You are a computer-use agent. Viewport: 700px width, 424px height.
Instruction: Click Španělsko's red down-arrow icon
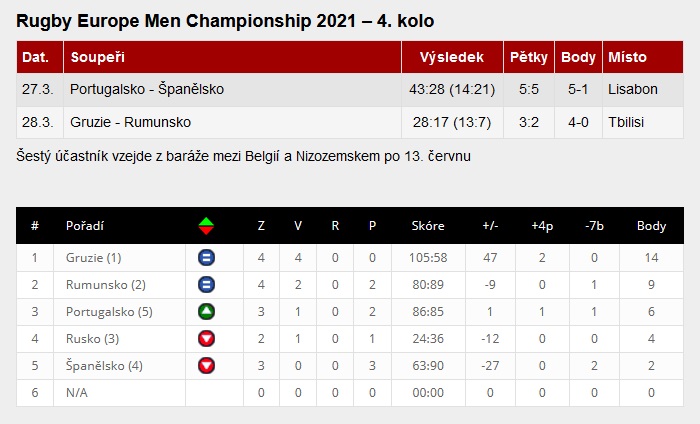(x=207, y=366)
